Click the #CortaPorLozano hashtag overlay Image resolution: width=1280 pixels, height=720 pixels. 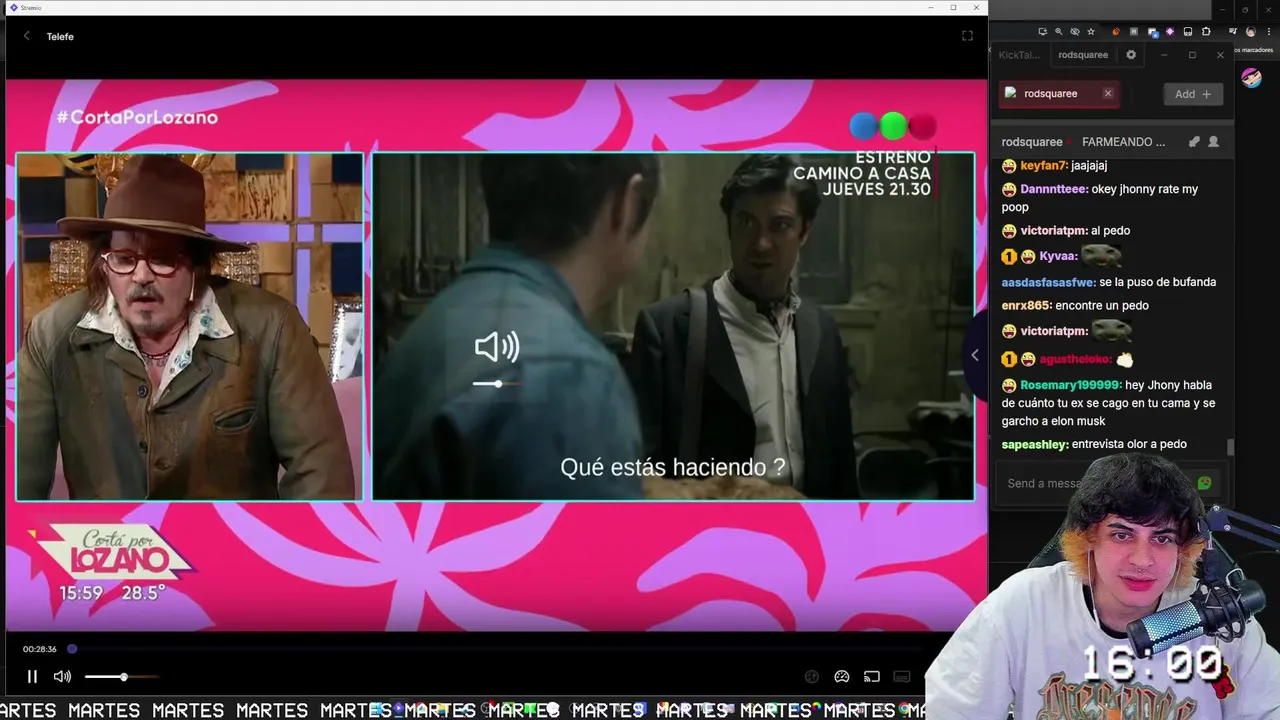137,117
